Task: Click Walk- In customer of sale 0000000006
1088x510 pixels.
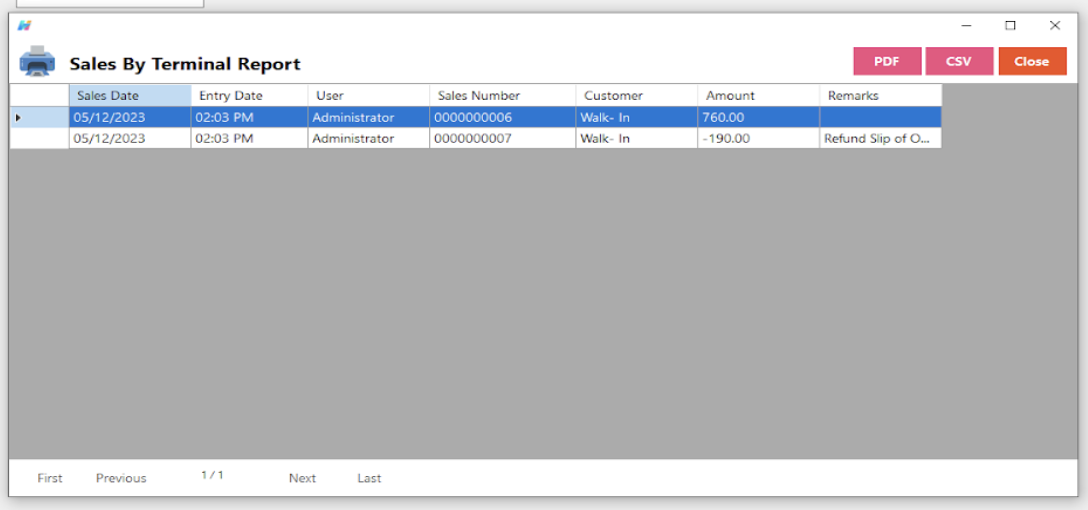Action: coord(636,117)
